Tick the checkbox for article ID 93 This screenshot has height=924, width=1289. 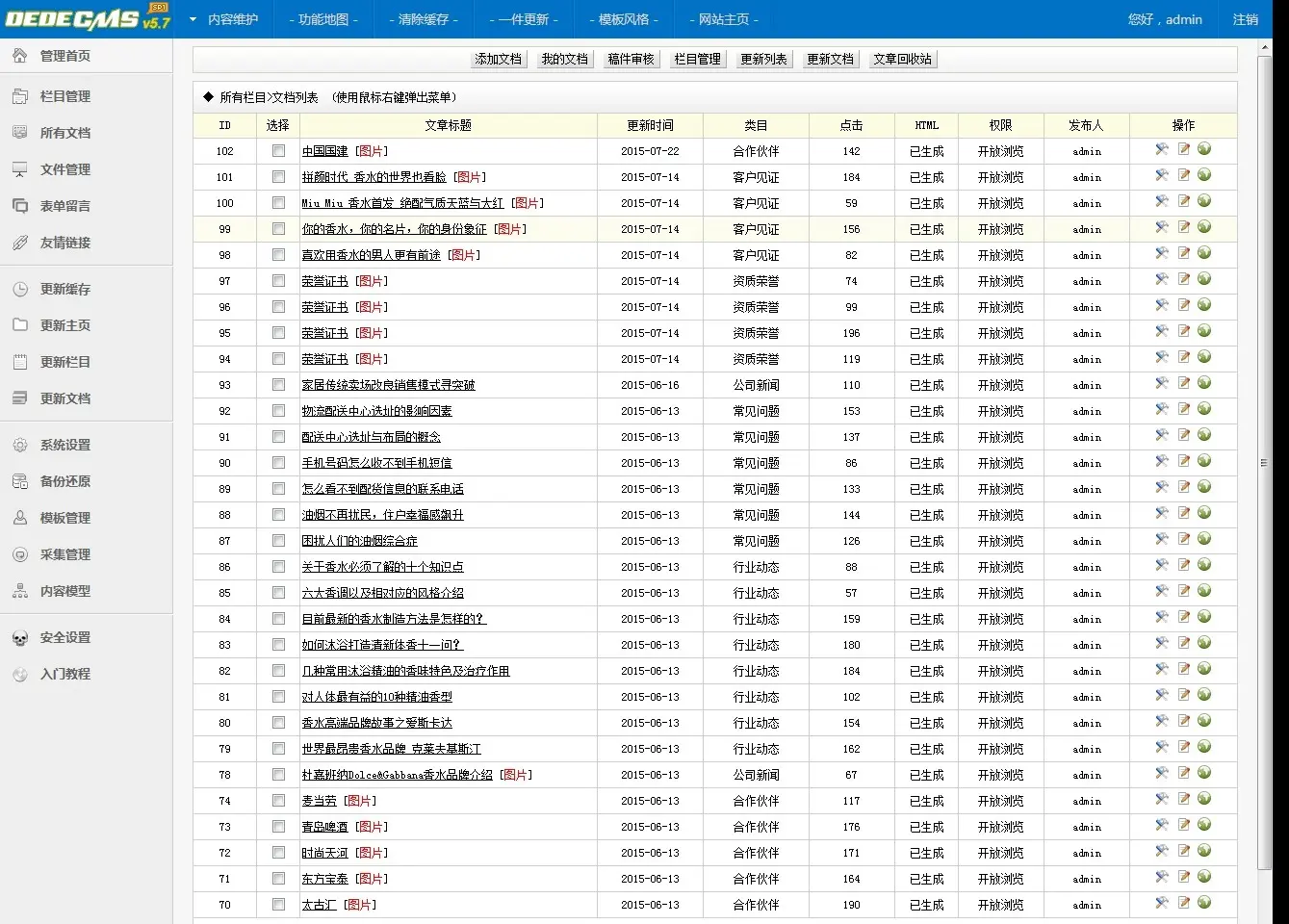(278, 385)
